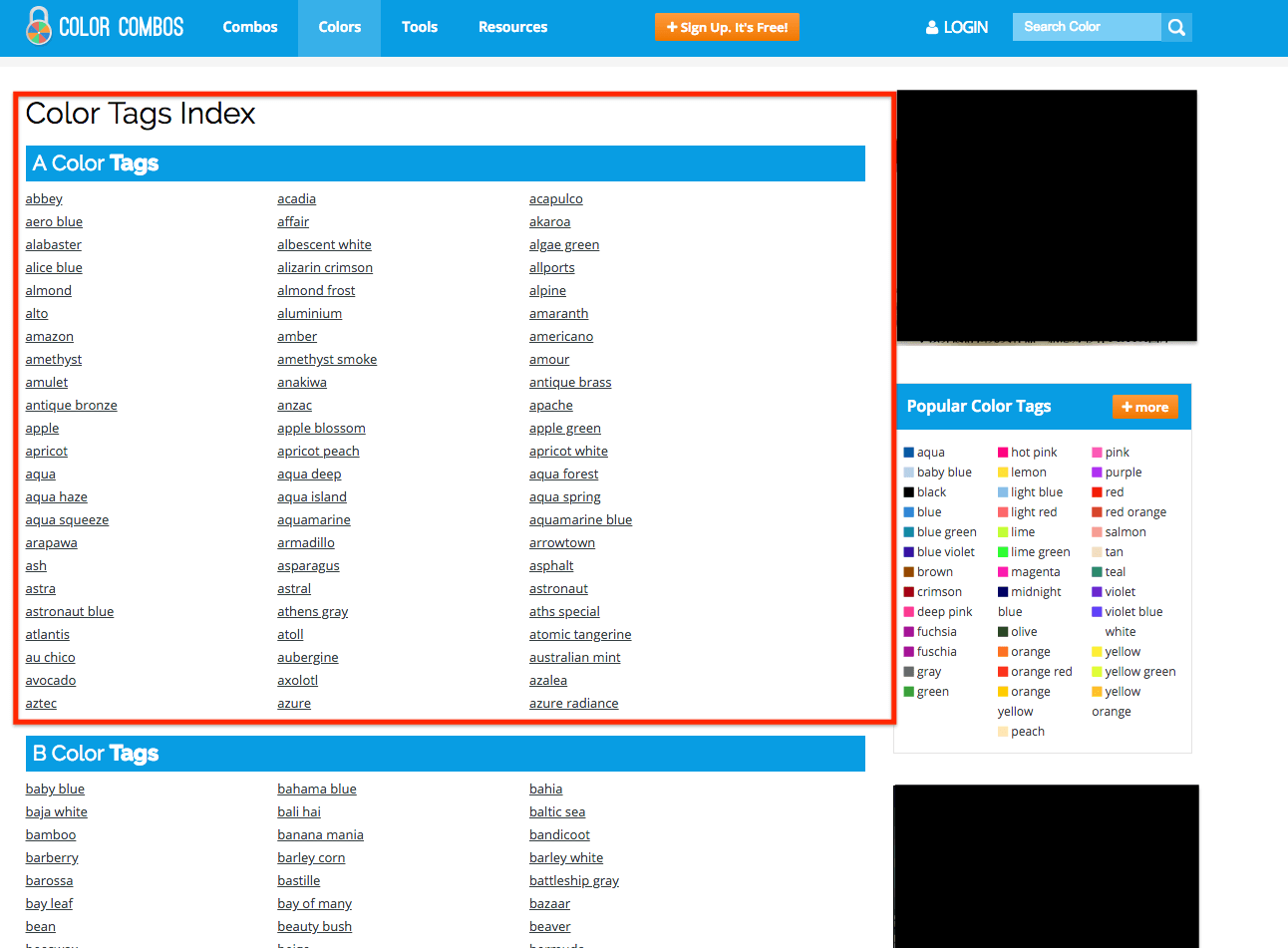
Task: Click the search magnifier icon
Action: coord(1176,28)
